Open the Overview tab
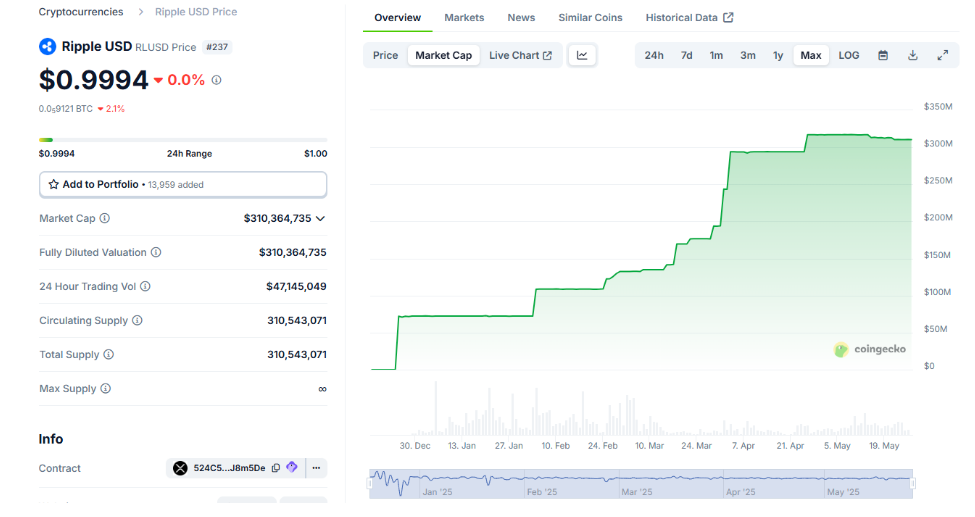975x517 pixels. click(397, 17)
